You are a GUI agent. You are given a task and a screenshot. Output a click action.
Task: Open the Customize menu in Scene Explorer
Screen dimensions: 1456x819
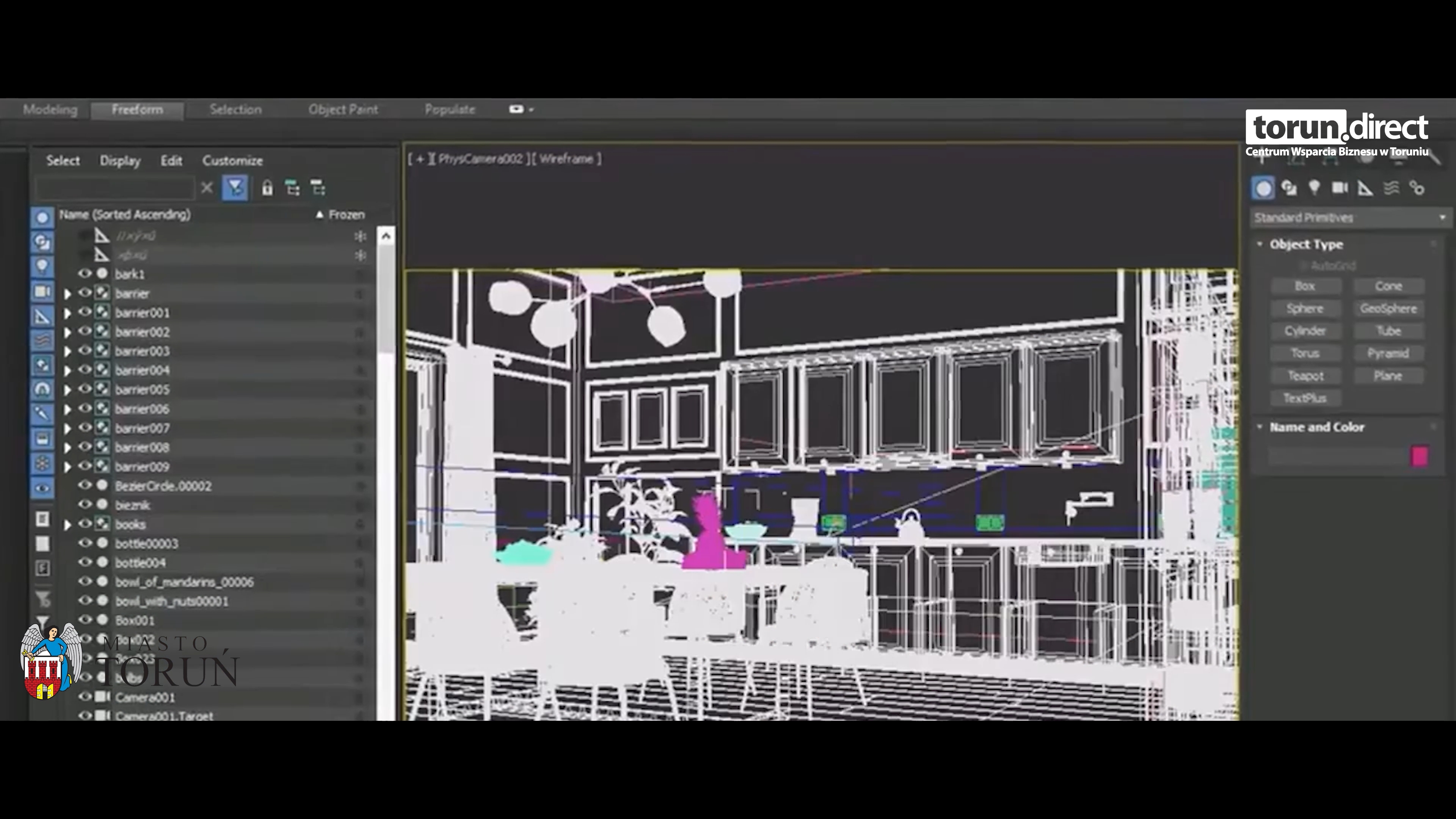tap(232, 160)
